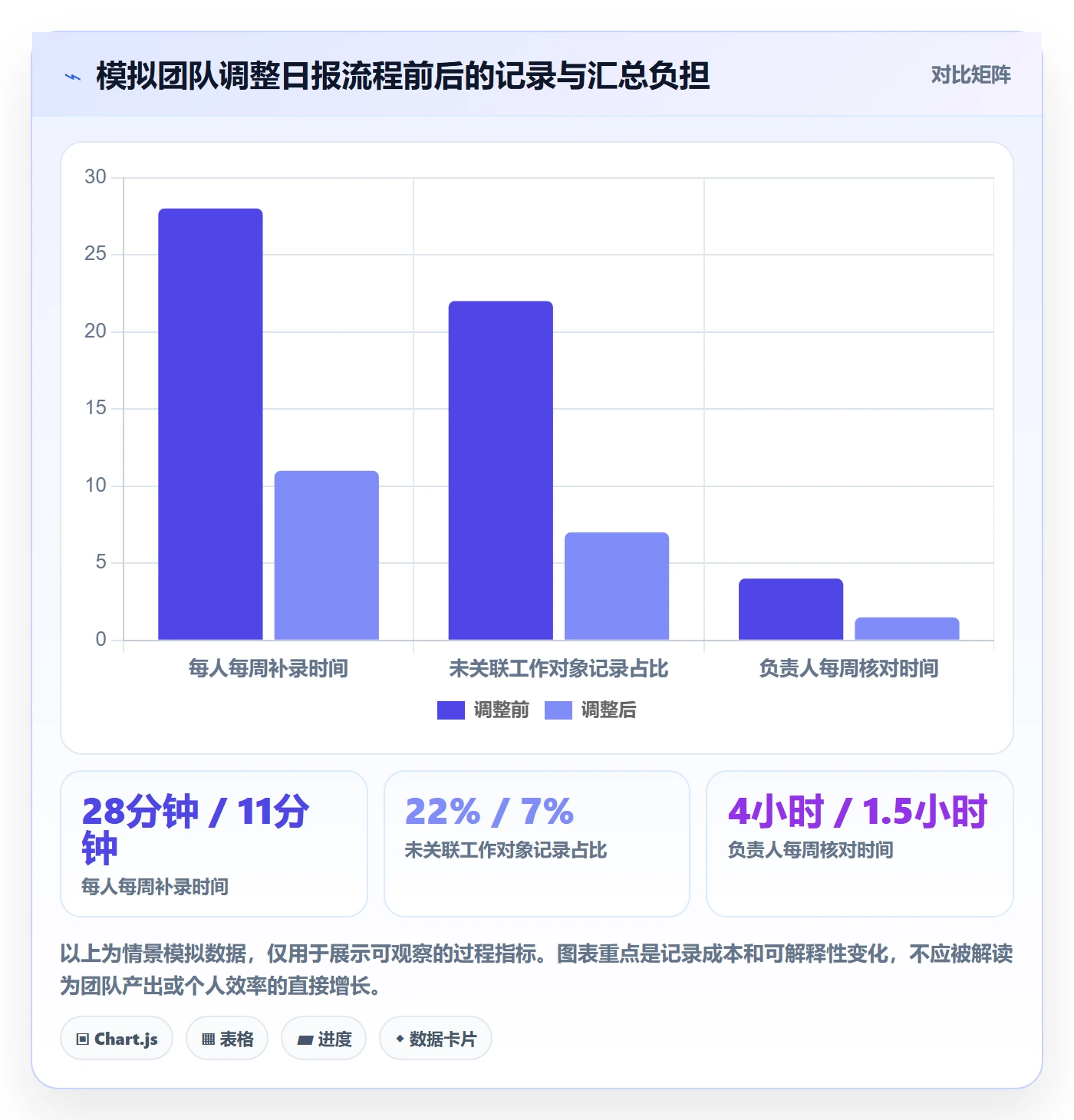This screenshot has width=1074, height=1120.
Task: Select the Chart.js tag chip
Action: point(117,1039)
